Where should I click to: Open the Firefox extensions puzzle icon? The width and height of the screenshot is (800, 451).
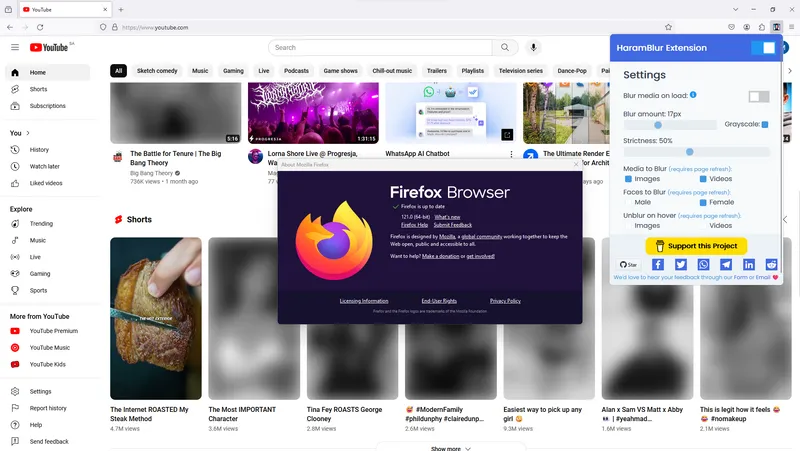[761, 27]
